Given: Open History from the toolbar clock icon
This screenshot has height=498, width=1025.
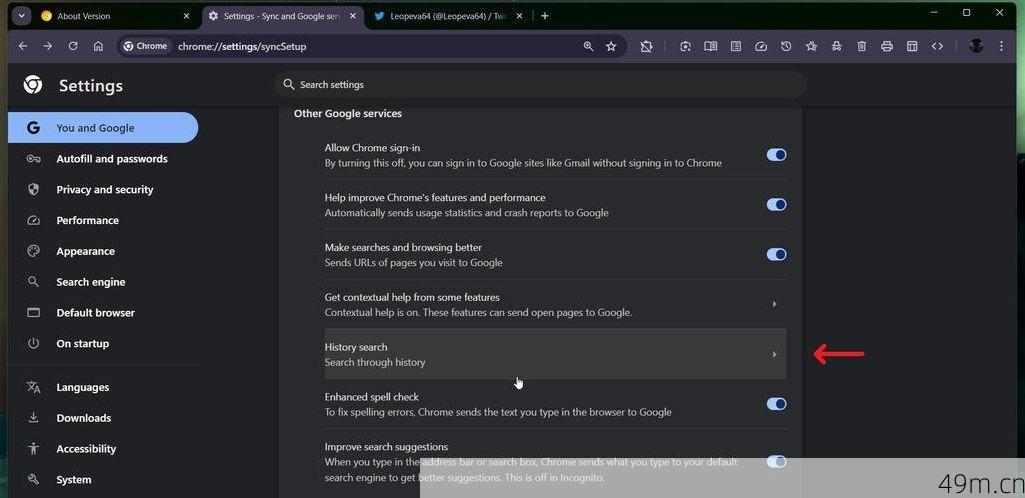Looking at the screenshot, I should [786, 46].
